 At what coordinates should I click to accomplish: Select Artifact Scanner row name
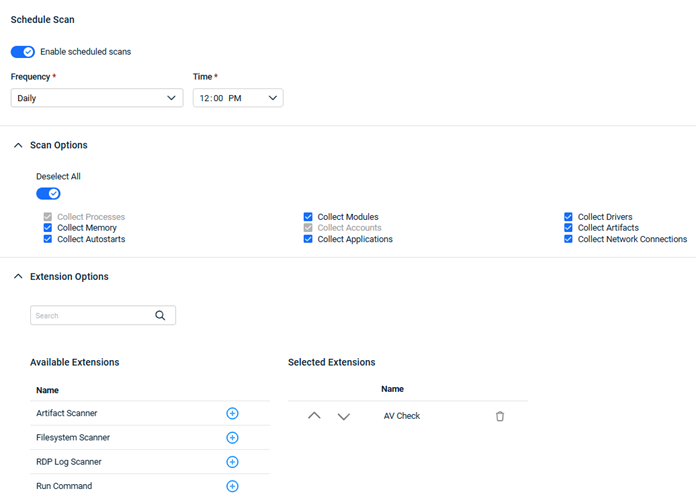tap(67, 413)
